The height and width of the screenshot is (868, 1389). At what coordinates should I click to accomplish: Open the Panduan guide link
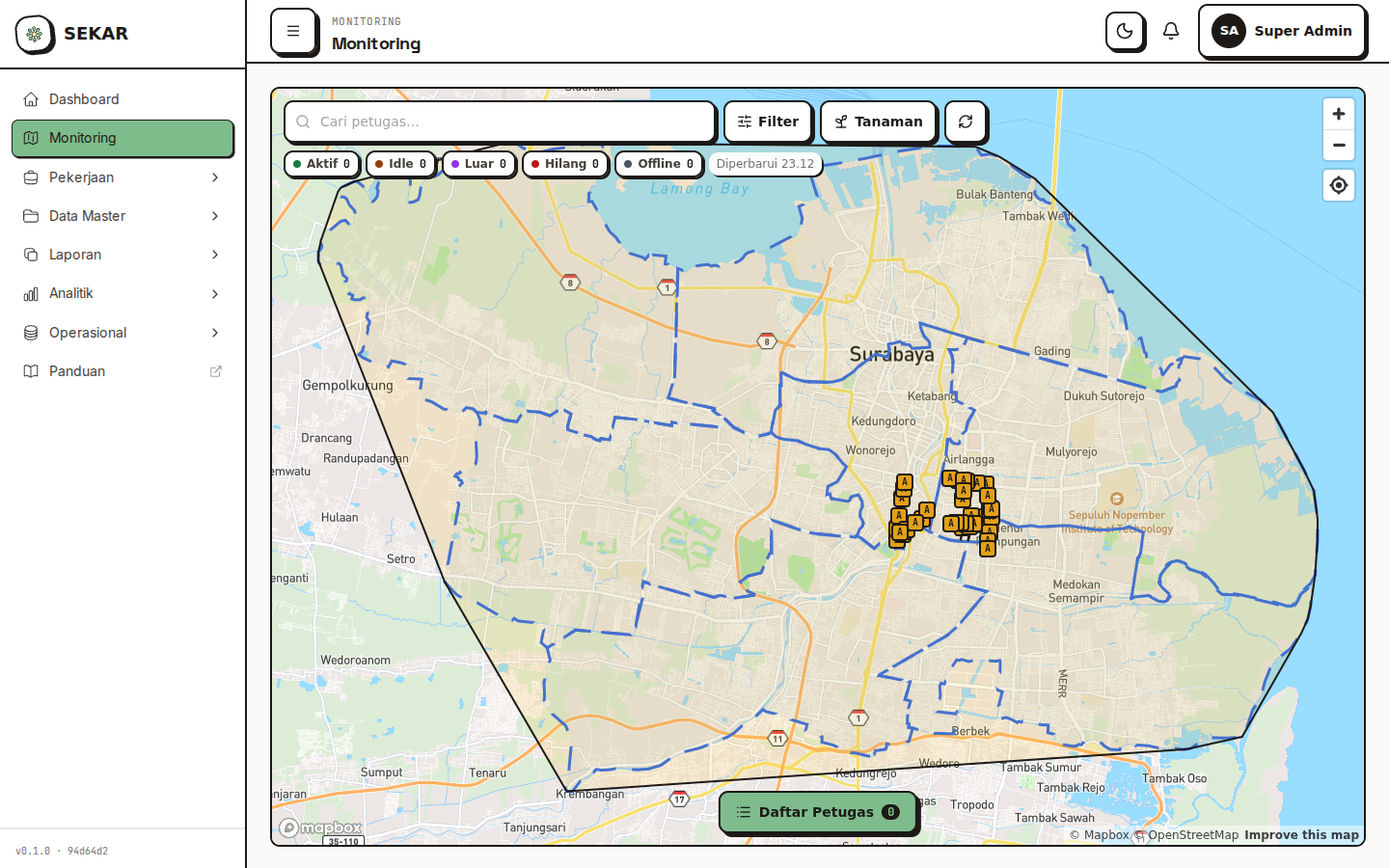click(123, 371)
